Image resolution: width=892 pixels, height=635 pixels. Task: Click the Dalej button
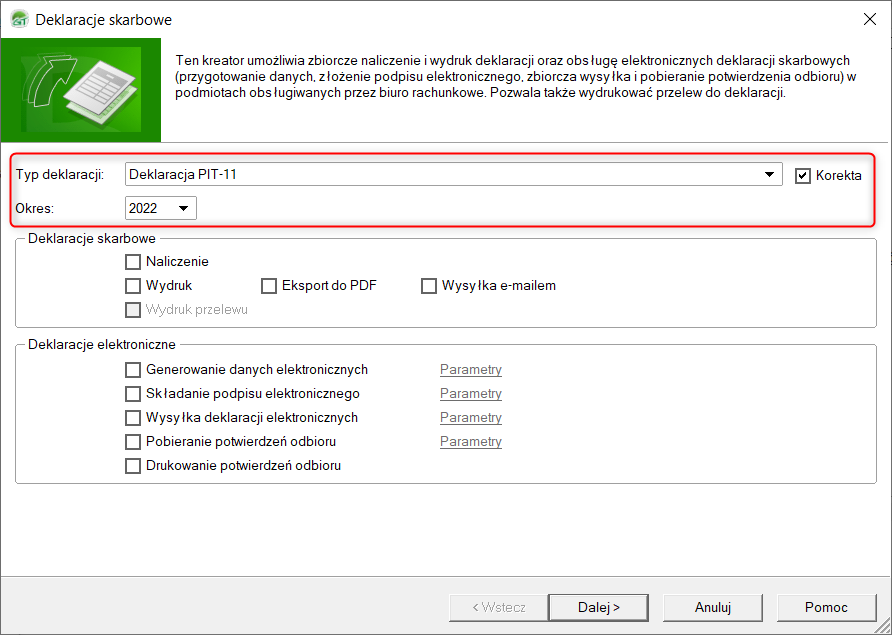coord(598,608)
